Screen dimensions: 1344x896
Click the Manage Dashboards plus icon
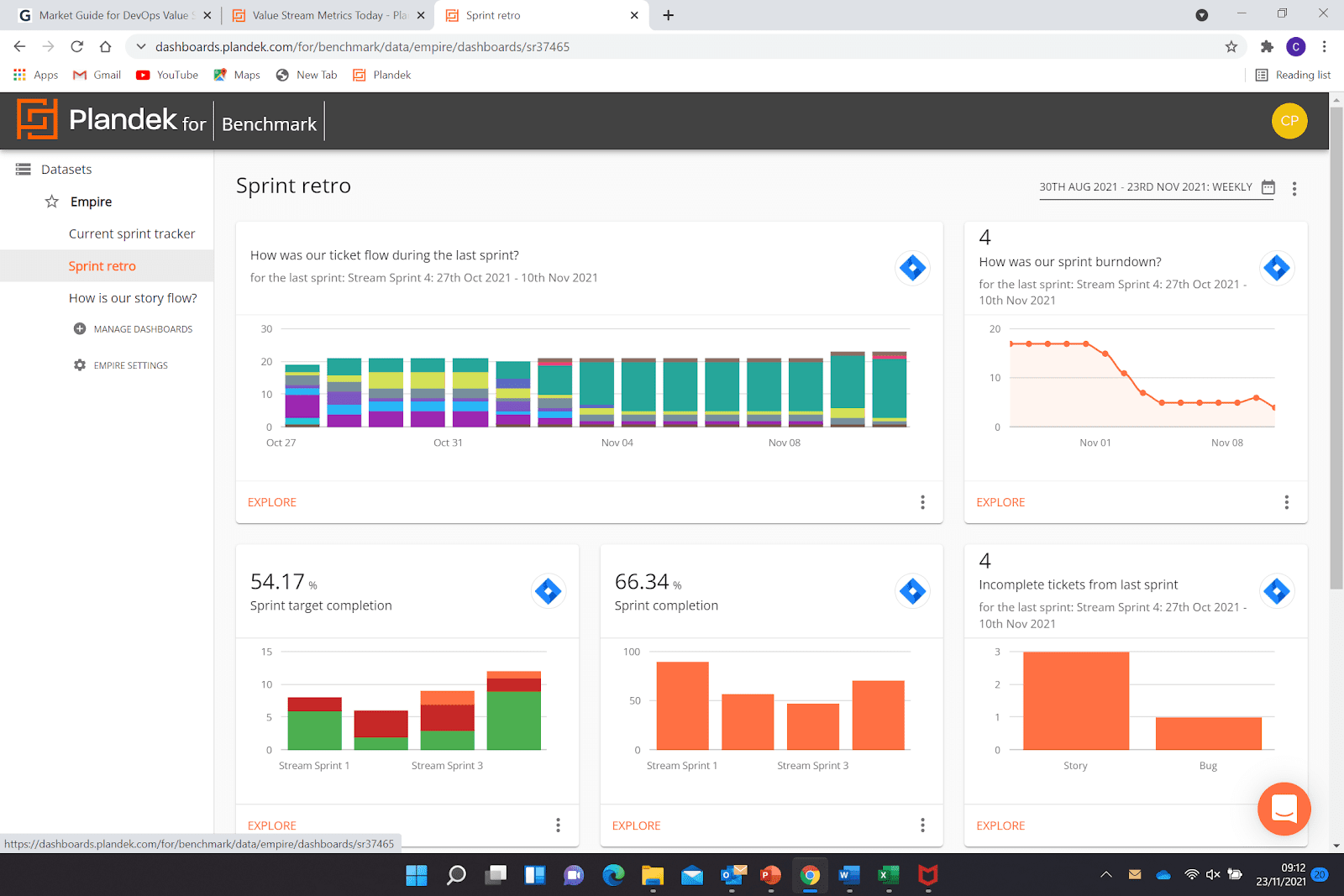[78, 328]
